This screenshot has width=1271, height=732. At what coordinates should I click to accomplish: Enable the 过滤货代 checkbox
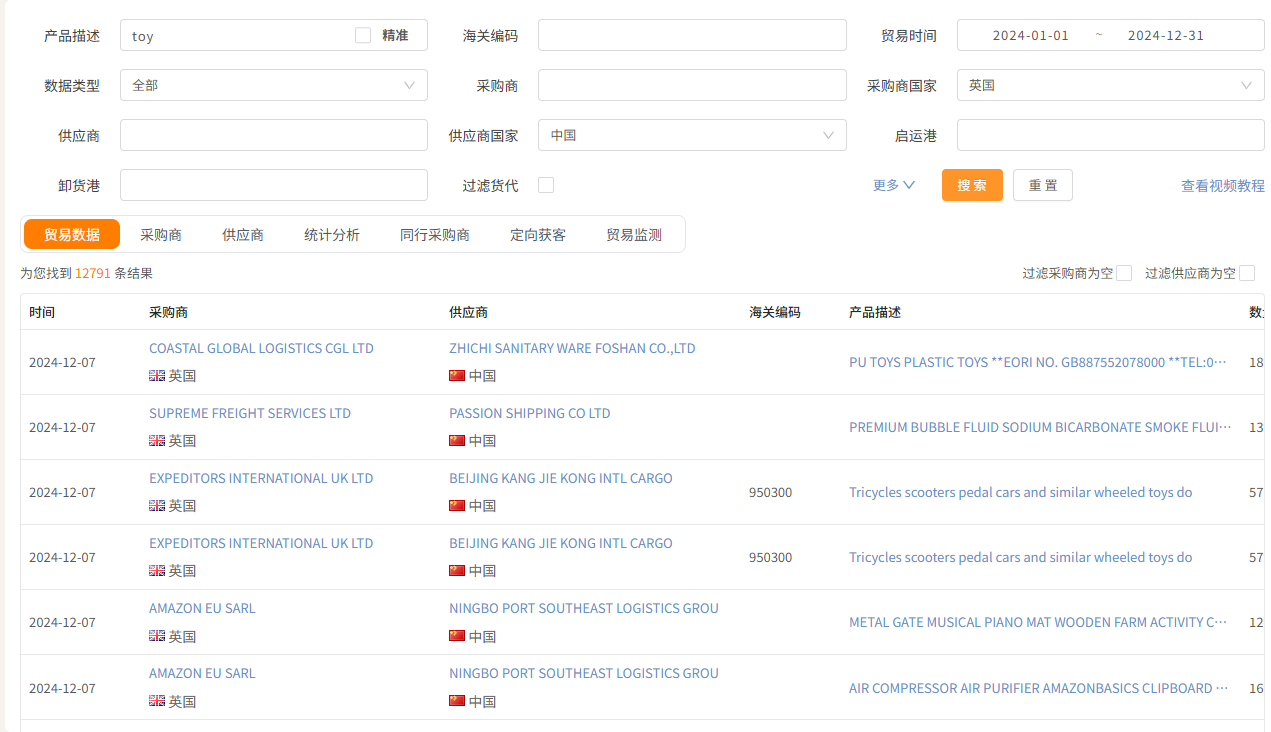coord(546,185)
